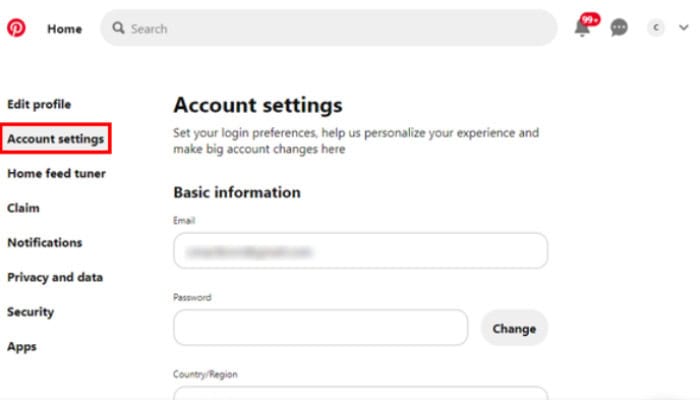Image resolution: width=700 pixels, height=400 pixels.
Task: Open Home feed tuner section
Action: 57,173
